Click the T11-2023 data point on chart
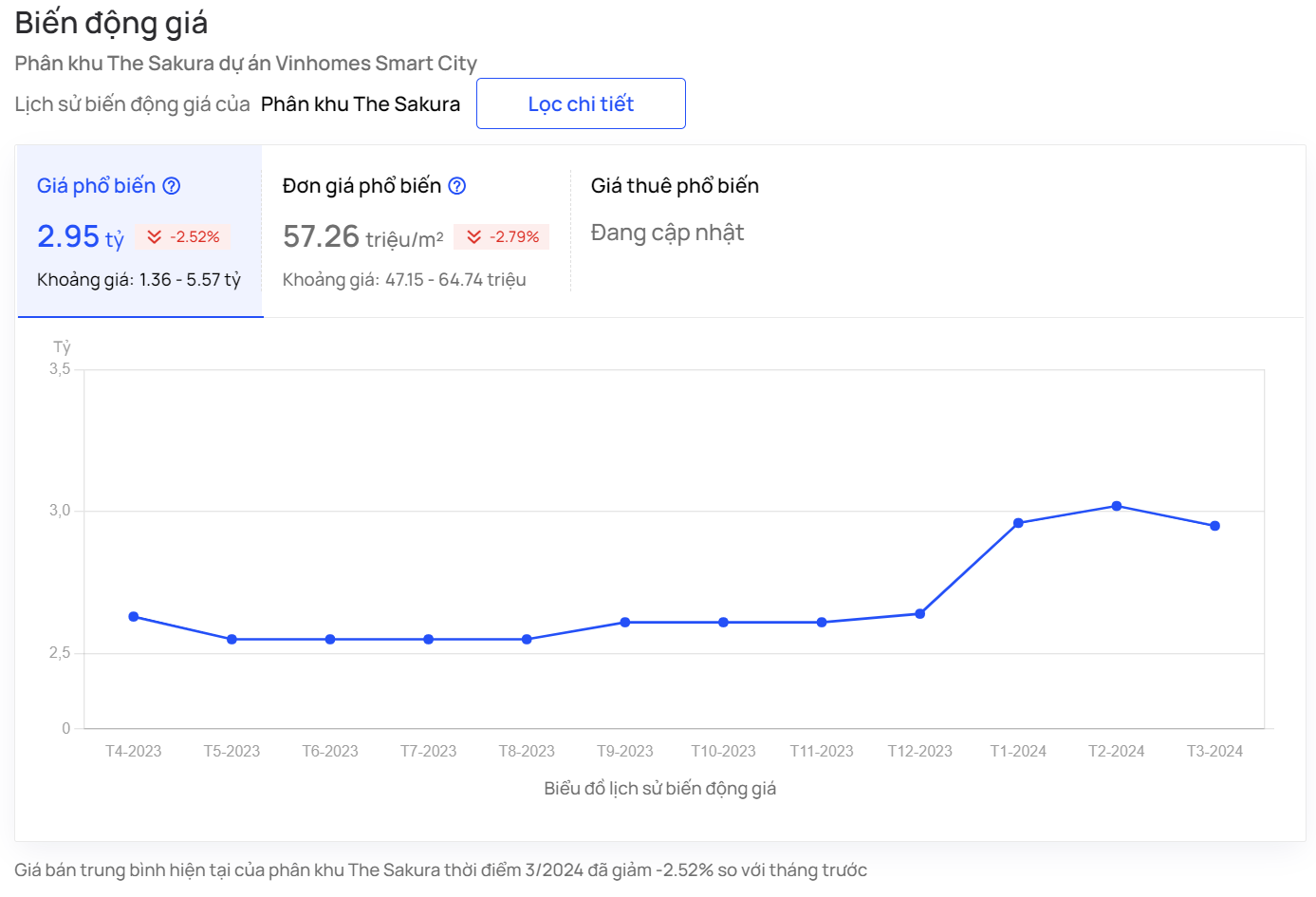 [822, 623]
